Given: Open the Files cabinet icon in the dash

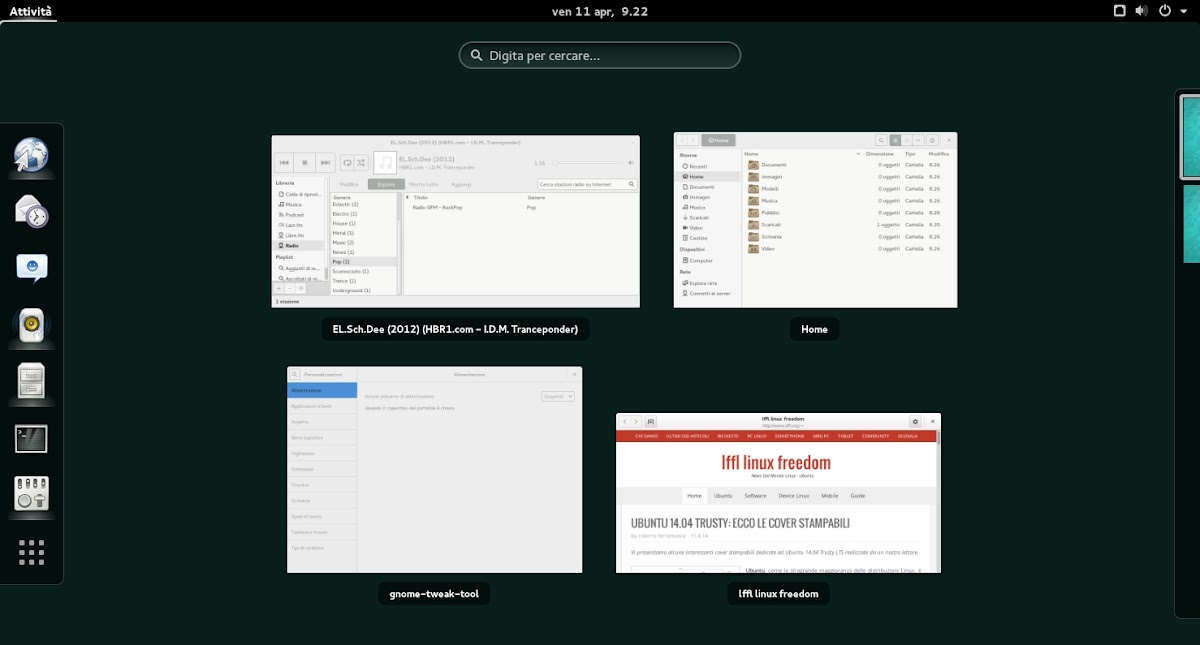Looking at the screenshot, I should 31,381.
